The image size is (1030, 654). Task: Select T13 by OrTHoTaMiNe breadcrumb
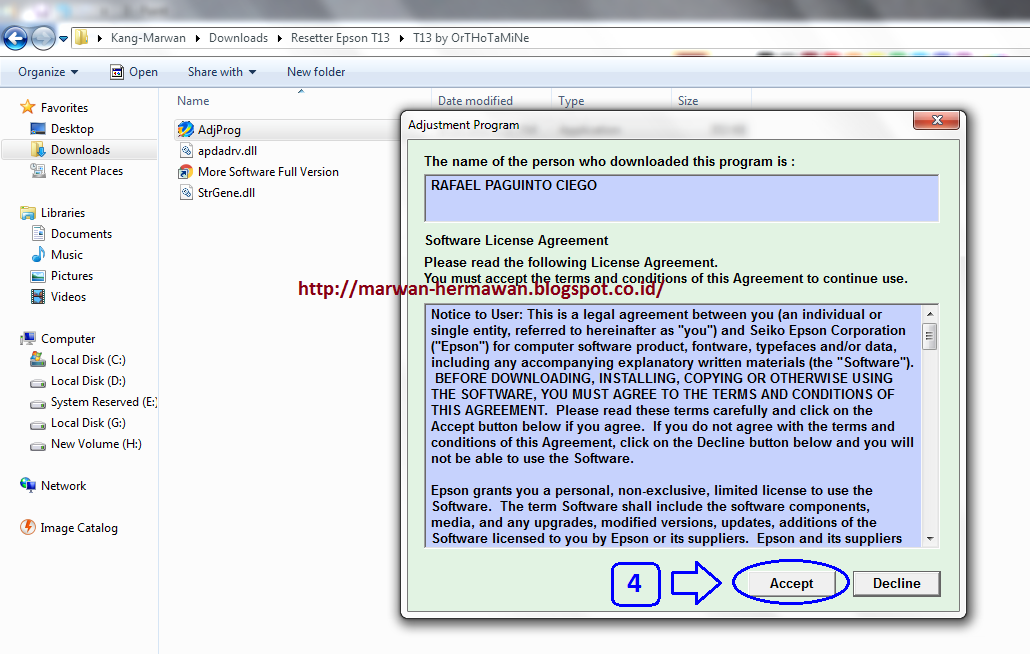pyautogui.click(x=471, y=38)
